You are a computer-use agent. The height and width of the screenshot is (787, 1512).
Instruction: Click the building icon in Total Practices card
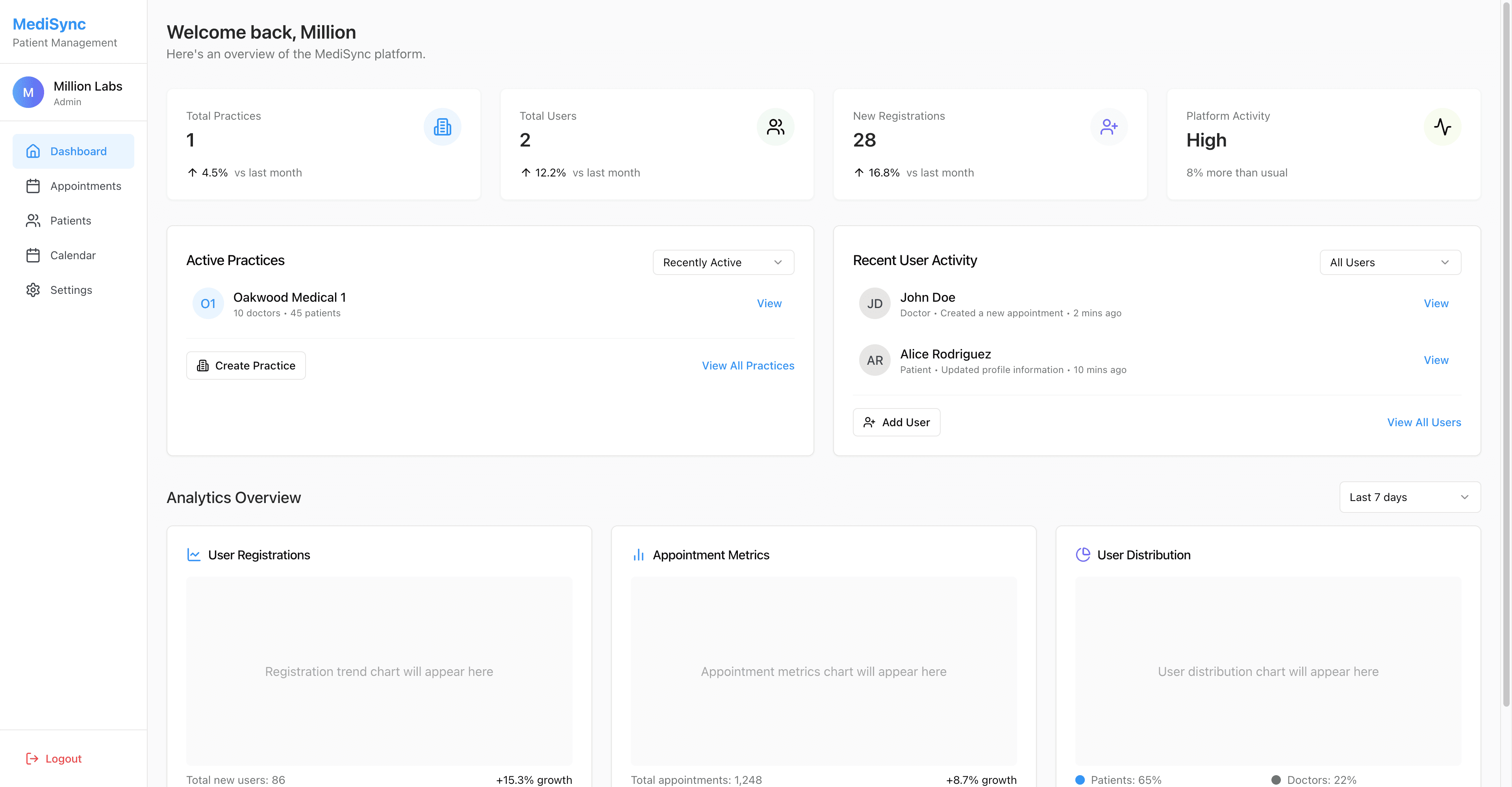[x=442, y=127]
